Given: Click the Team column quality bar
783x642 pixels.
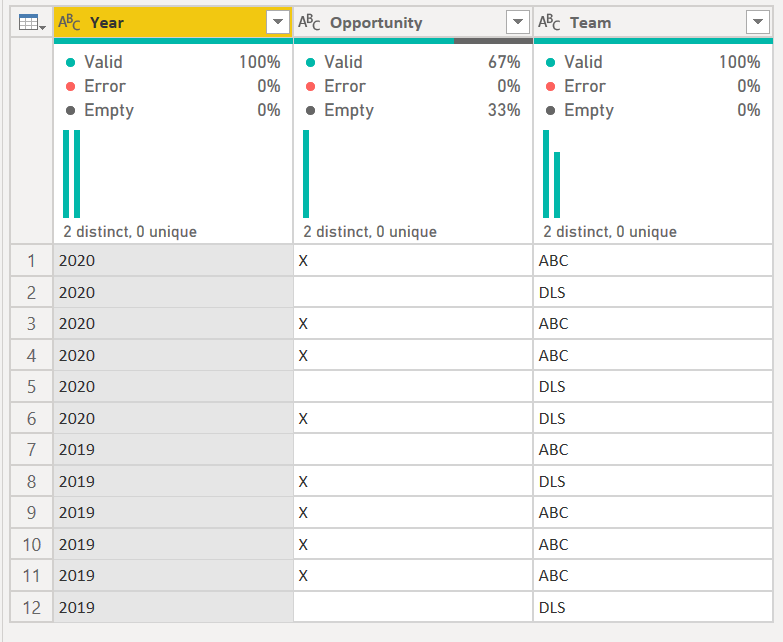Looking at the screenshot, I should pos(653,41).
